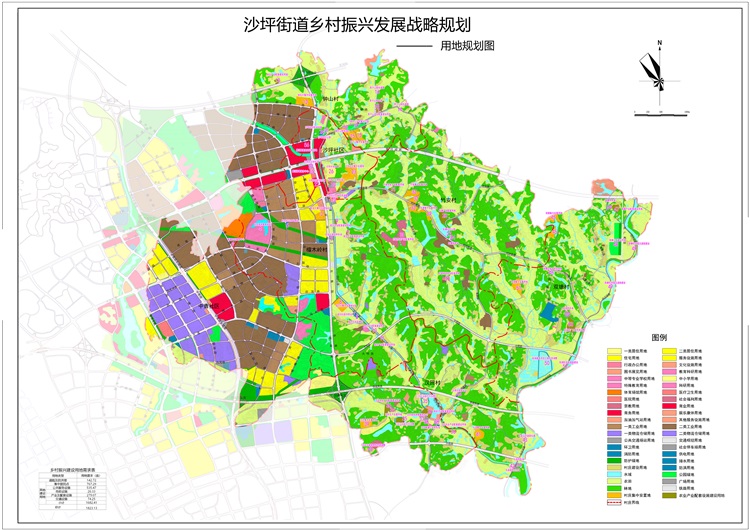Click the 公园绿地 bright green swatch
This screenshot has width=750, height=530.
pyautogui.click(x=669, y=475)
